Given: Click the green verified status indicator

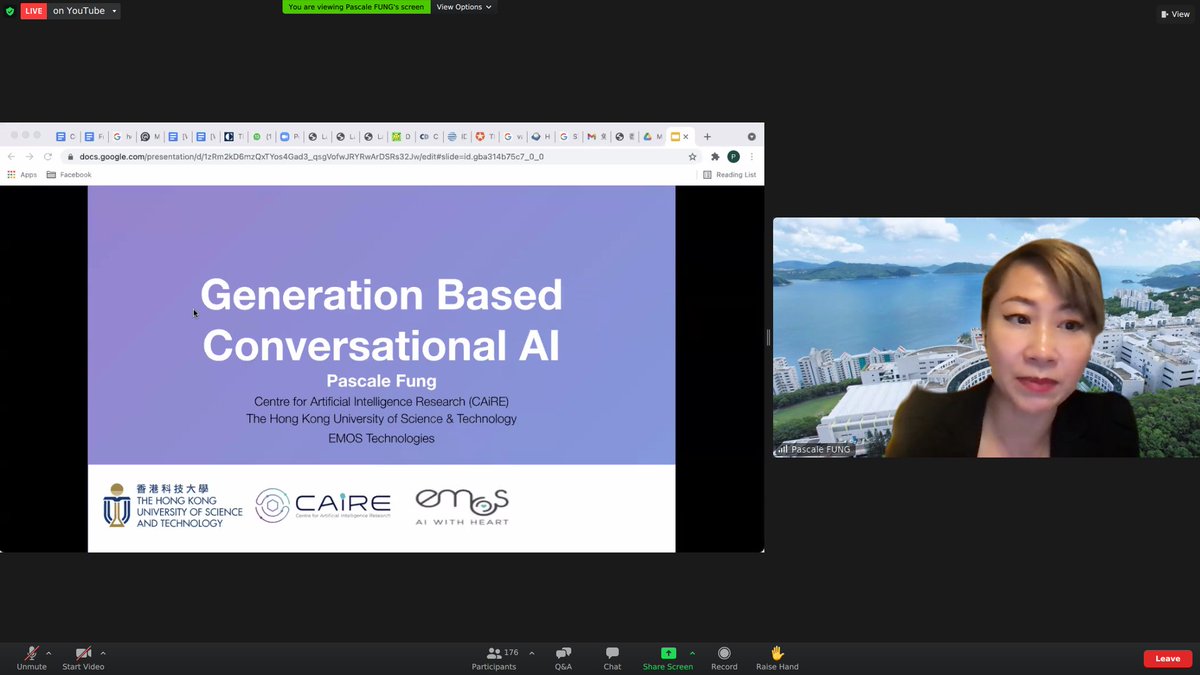Looking at the screenshot, I should point(9,10).
